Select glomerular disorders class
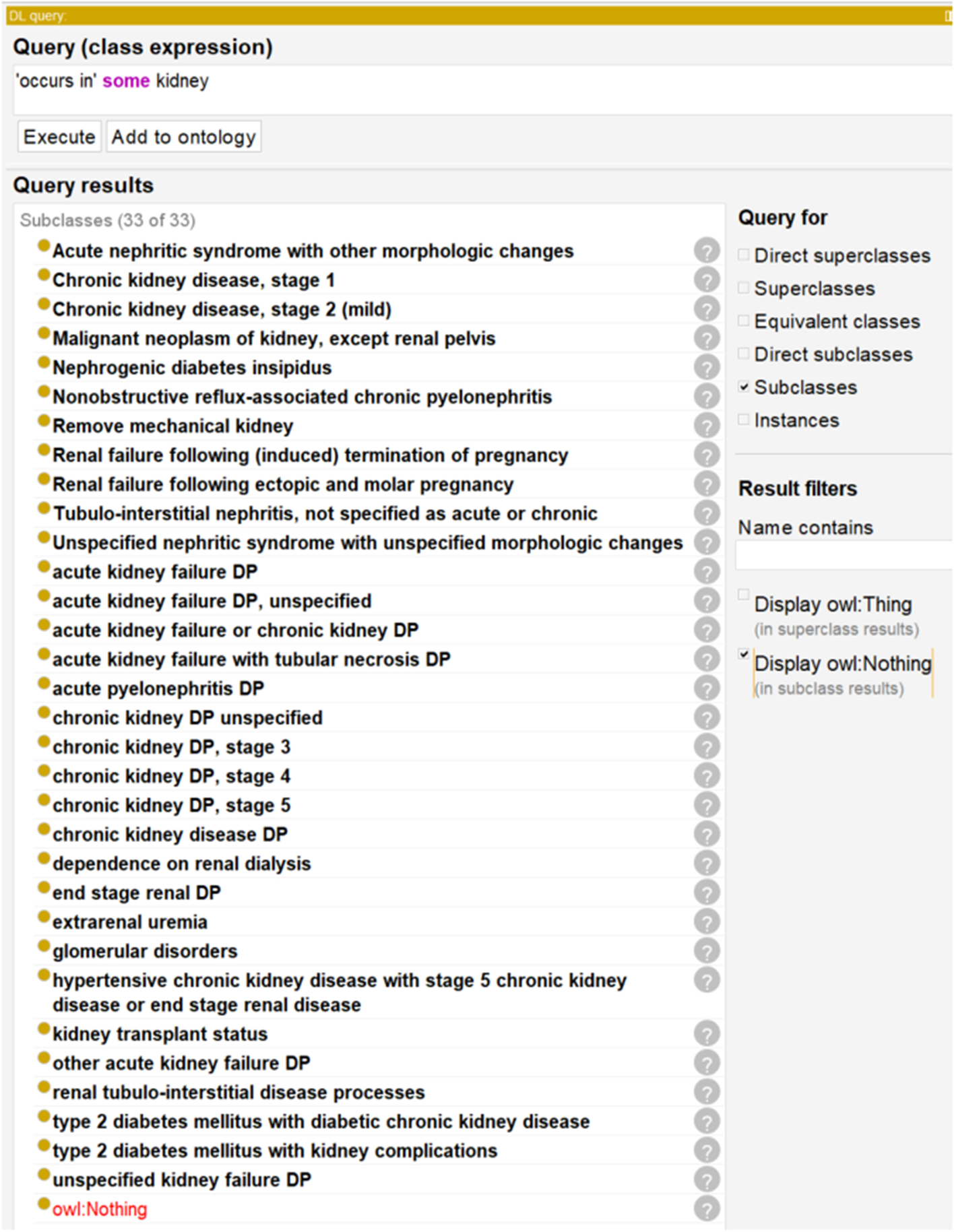Screen dimensions: 954x1232 click(145, 951)
